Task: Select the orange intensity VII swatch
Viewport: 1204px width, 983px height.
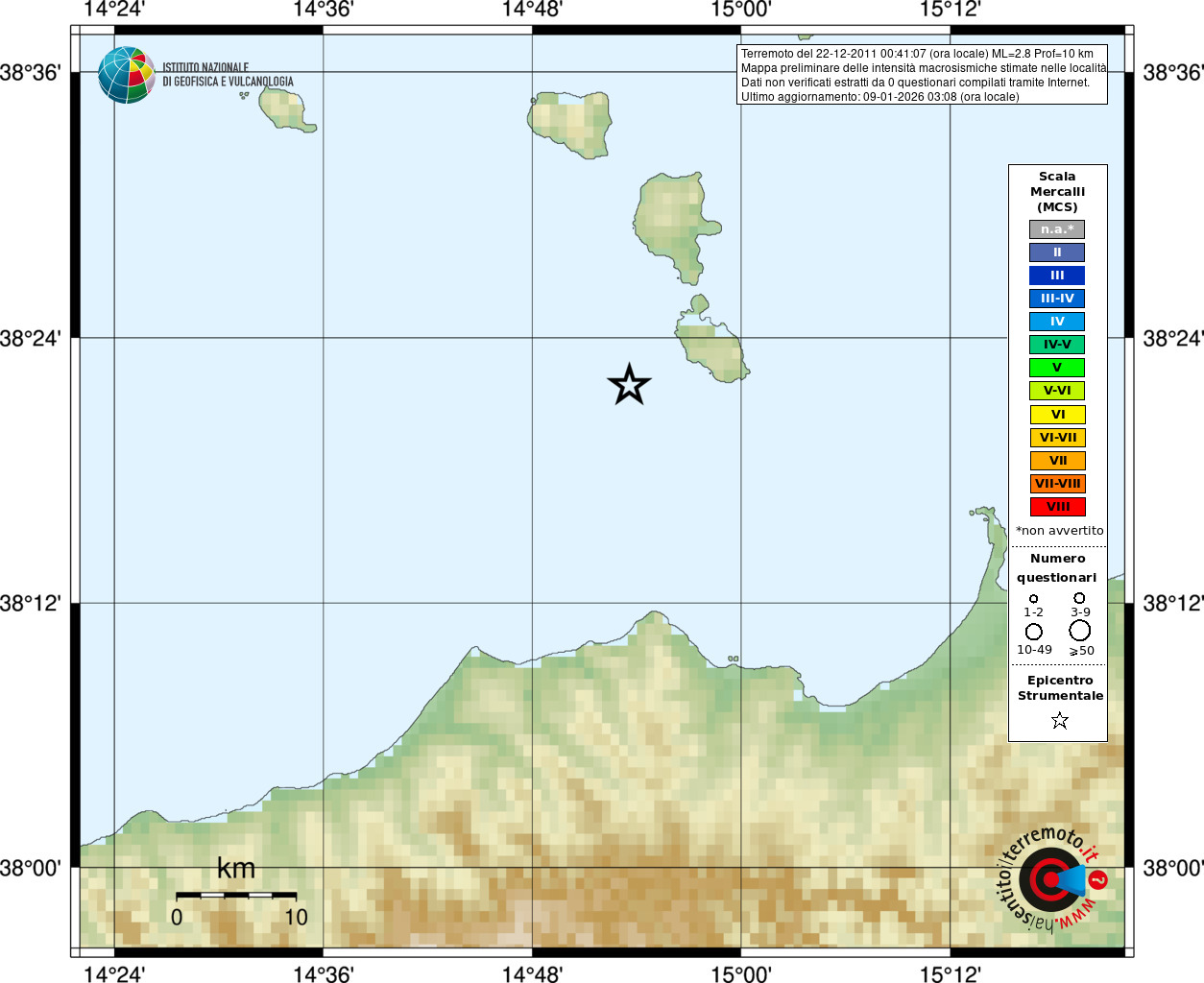Action: click(1057, 461)
